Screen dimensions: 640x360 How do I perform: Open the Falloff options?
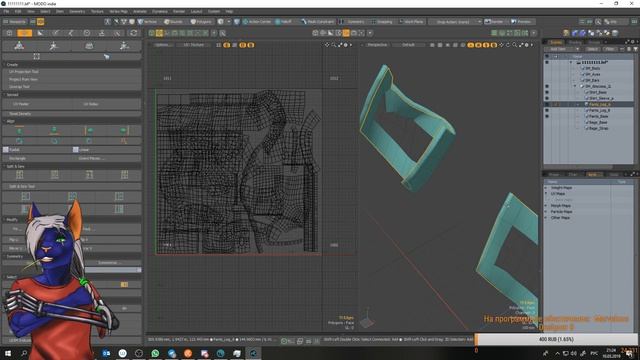click(x=284, y=22)
